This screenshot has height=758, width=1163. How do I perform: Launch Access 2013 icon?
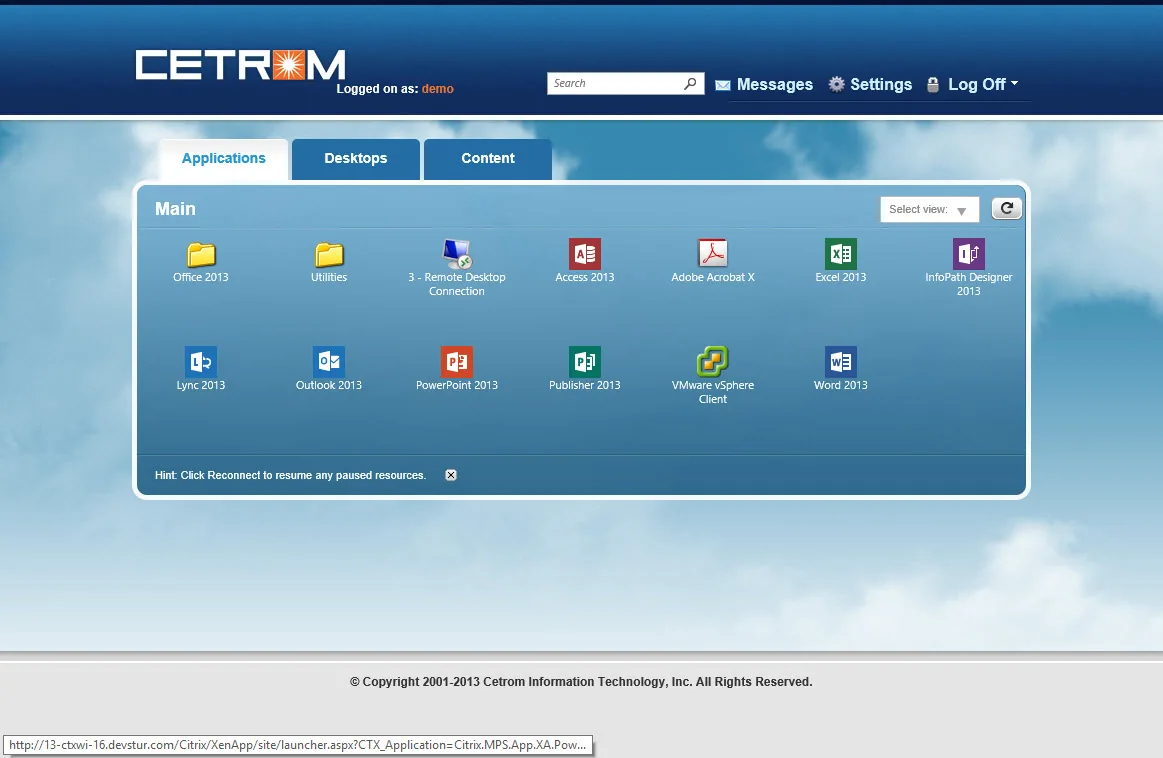[x=584, y=254]
